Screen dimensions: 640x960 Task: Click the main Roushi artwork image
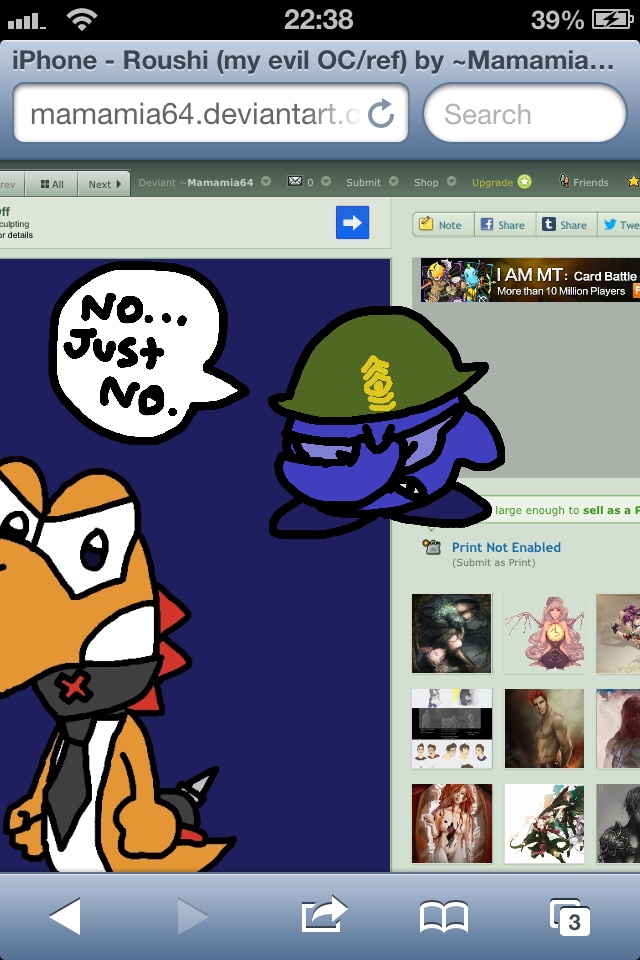pyautogui.click(x=195, y=565)
